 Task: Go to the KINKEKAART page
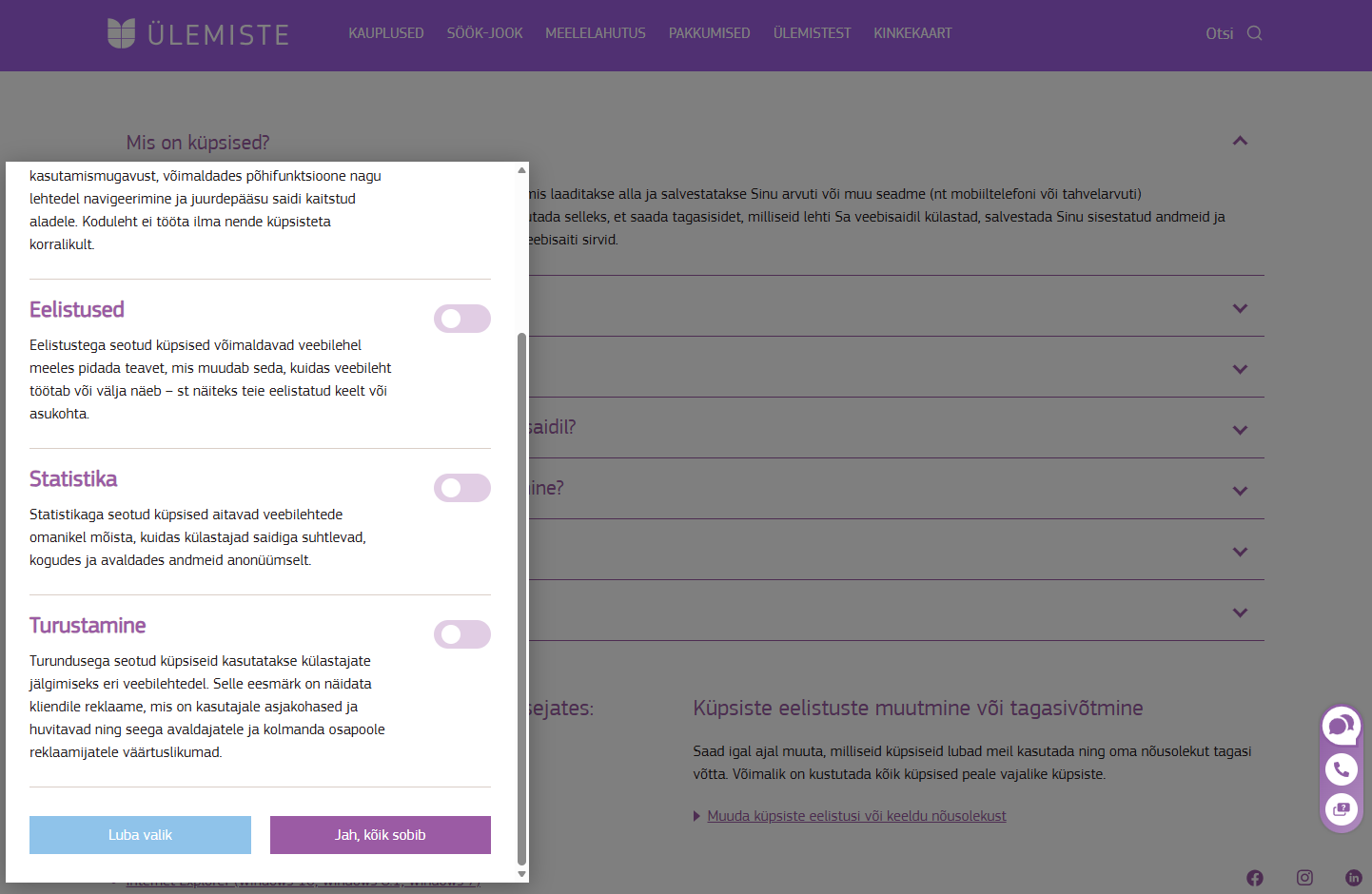tap(913, 33)
